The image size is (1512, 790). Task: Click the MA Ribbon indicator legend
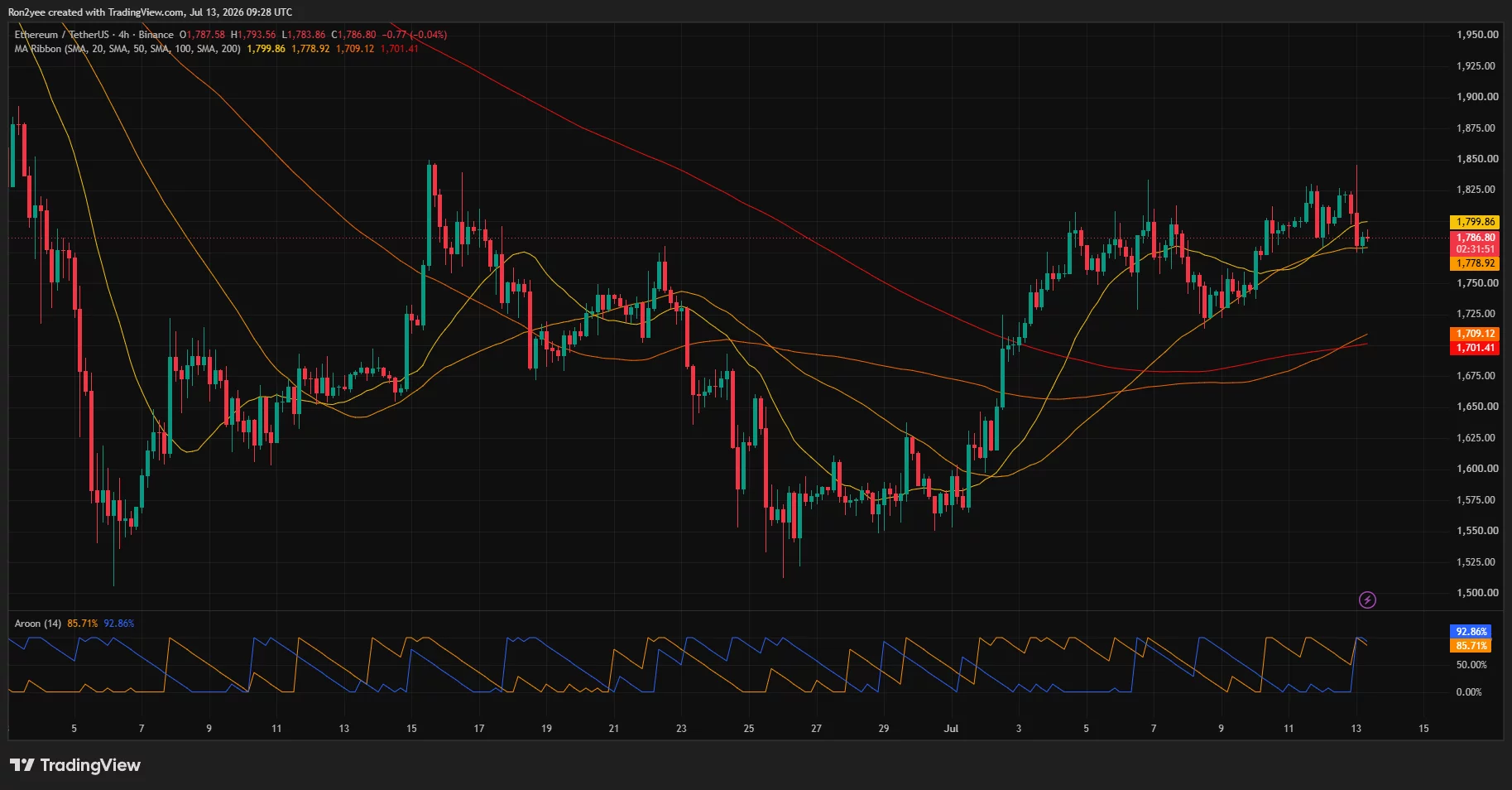click(127, 49)
